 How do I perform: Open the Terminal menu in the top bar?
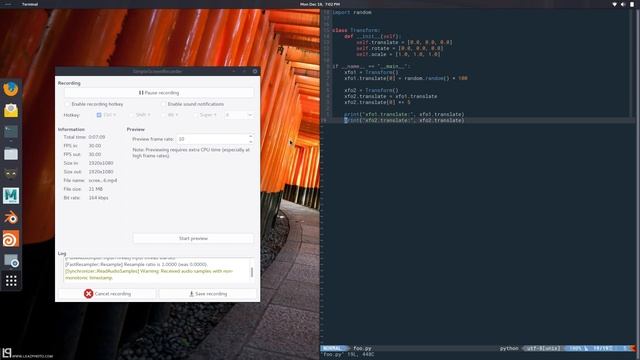(29, 4)
